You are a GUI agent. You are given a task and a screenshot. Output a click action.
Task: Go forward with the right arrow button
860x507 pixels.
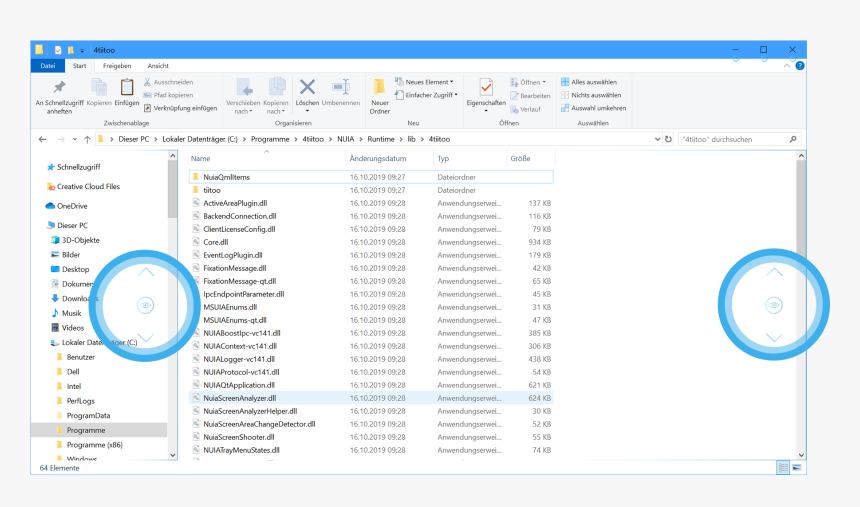[61, 139]
